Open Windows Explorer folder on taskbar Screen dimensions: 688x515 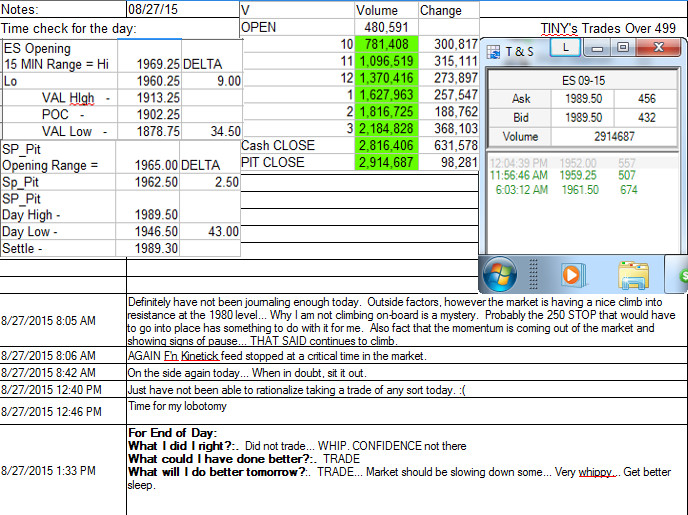coord(634,275)
